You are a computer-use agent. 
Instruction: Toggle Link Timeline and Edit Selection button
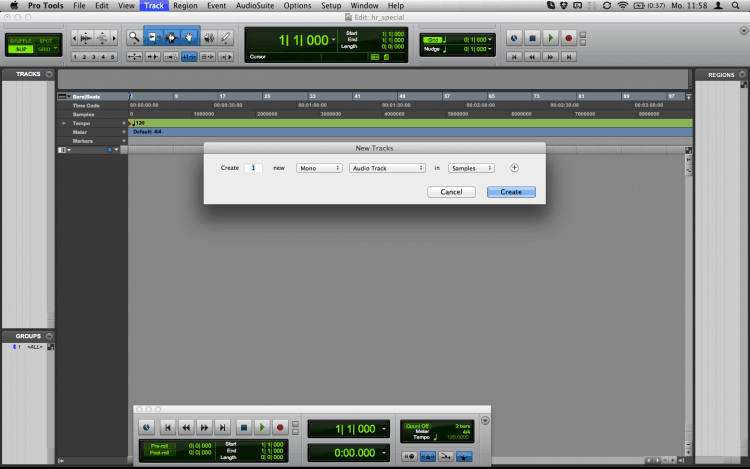(189, 57)
